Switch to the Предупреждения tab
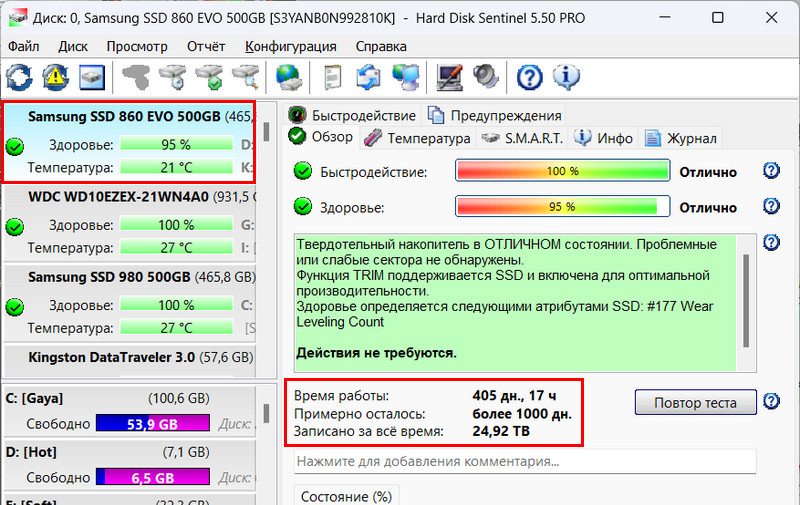Screen dimensions: 800x505 click(x=494, y=115)
